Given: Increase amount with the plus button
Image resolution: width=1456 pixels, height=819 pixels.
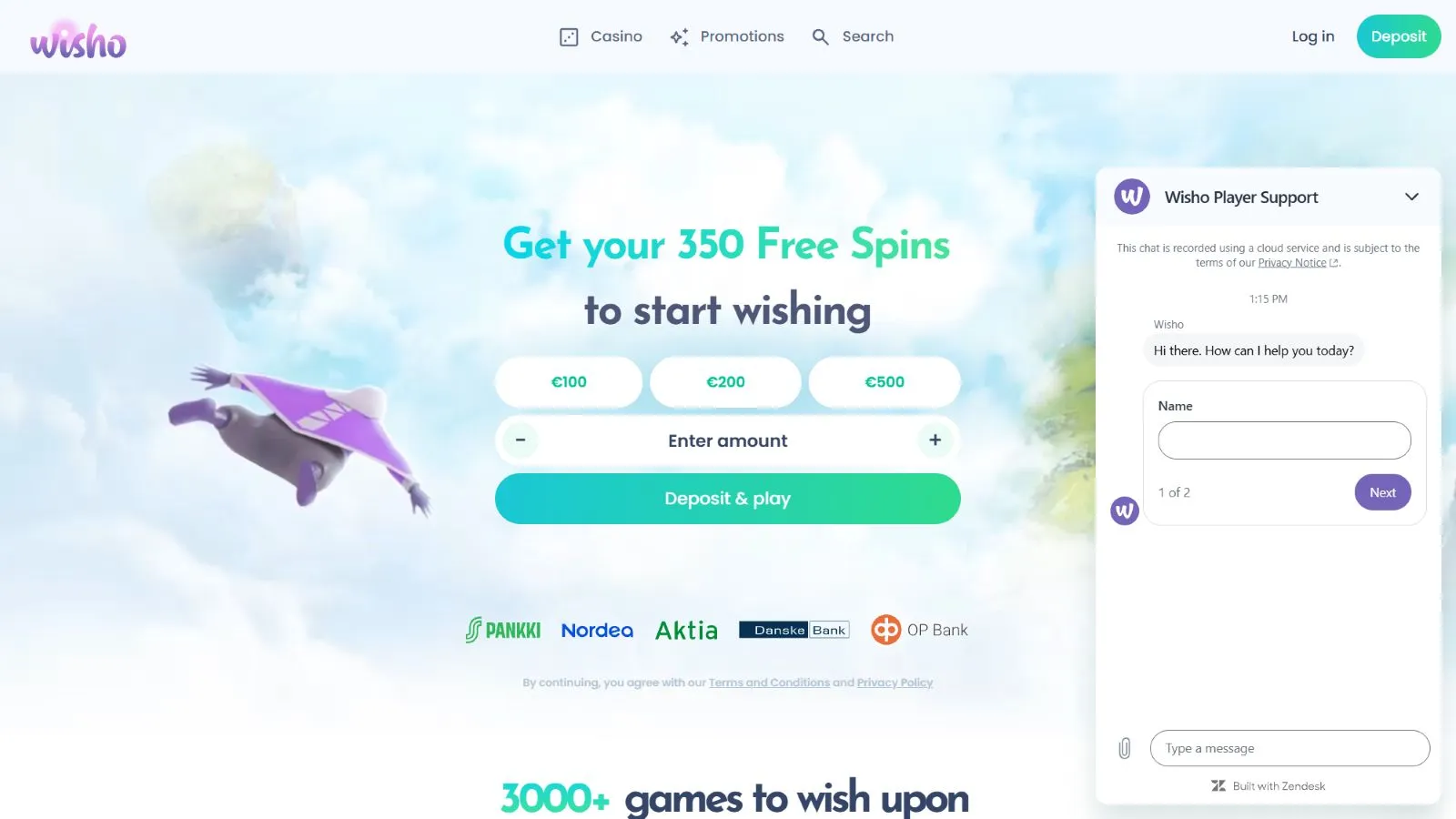Looking at the screenshot, I should point(935,440).
